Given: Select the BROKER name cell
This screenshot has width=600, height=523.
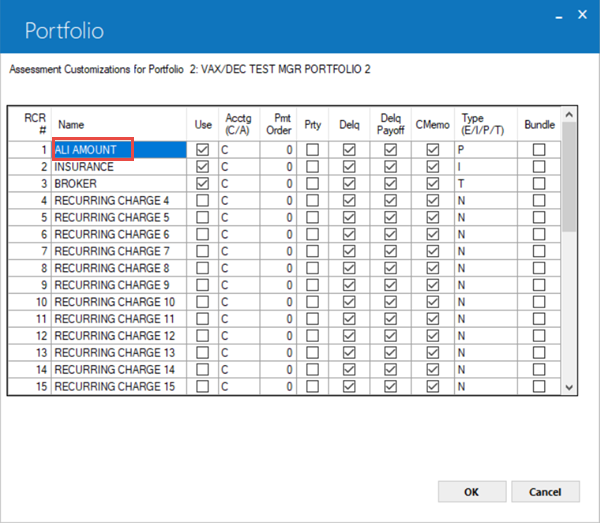Looking at the screenshot, I should (119, 183).
